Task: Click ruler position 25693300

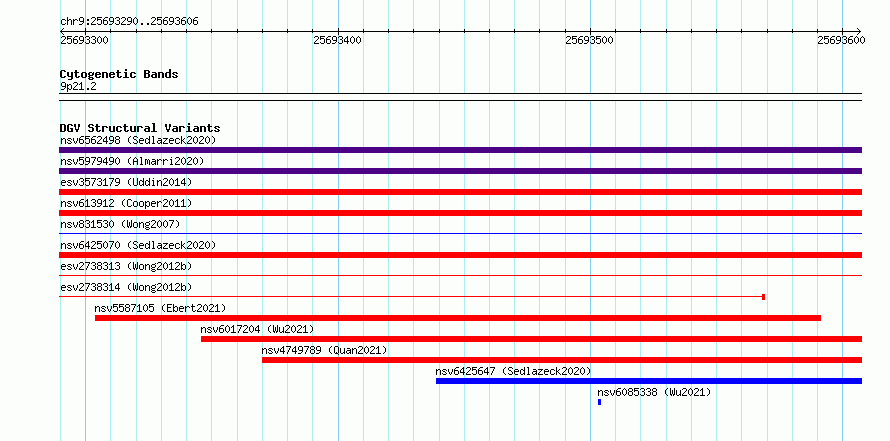Action: (x=85, y=40)
